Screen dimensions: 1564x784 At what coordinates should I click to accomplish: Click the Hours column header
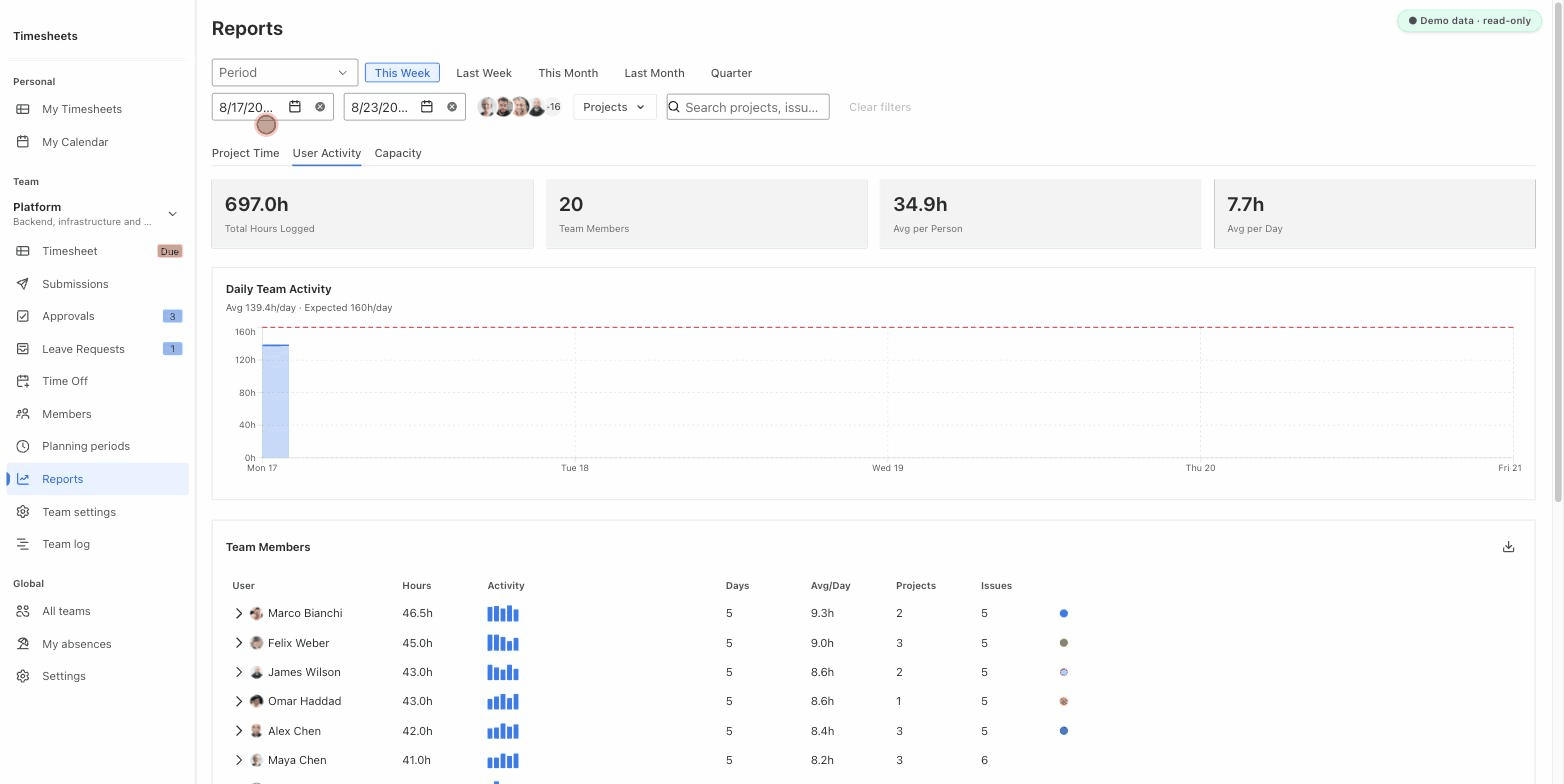(x=417, y=585)
